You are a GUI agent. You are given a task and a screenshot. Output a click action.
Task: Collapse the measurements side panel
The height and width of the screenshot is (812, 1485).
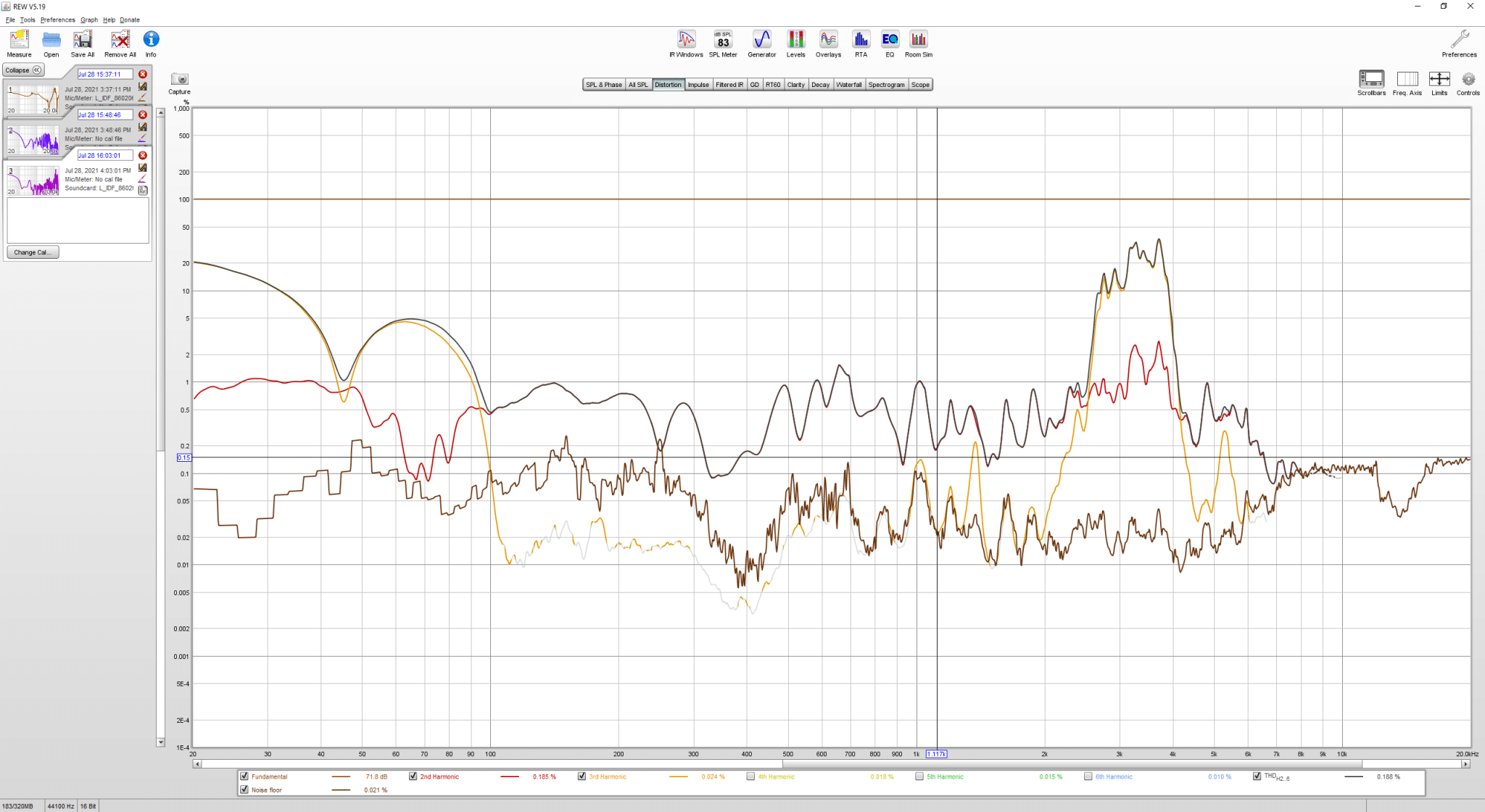[x=24, y=70]
